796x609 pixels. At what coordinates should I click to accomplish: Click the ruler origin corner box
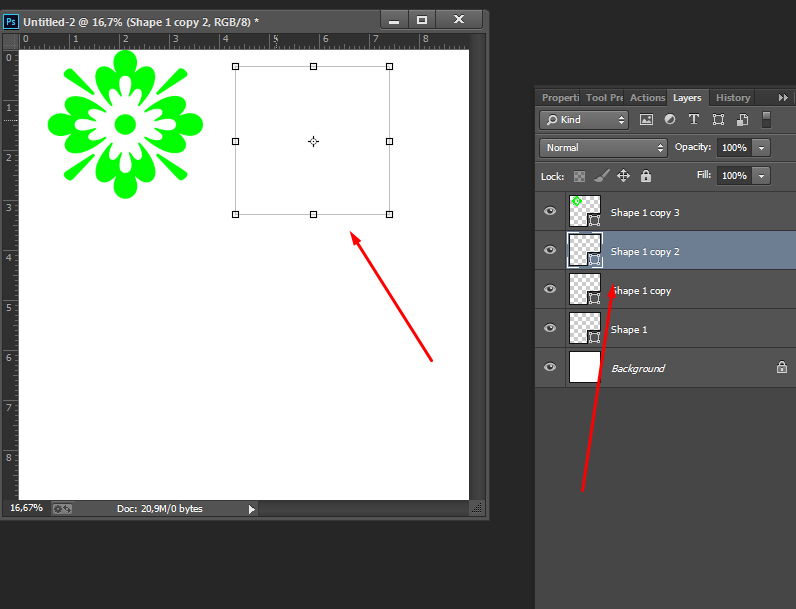click(11, 41)
